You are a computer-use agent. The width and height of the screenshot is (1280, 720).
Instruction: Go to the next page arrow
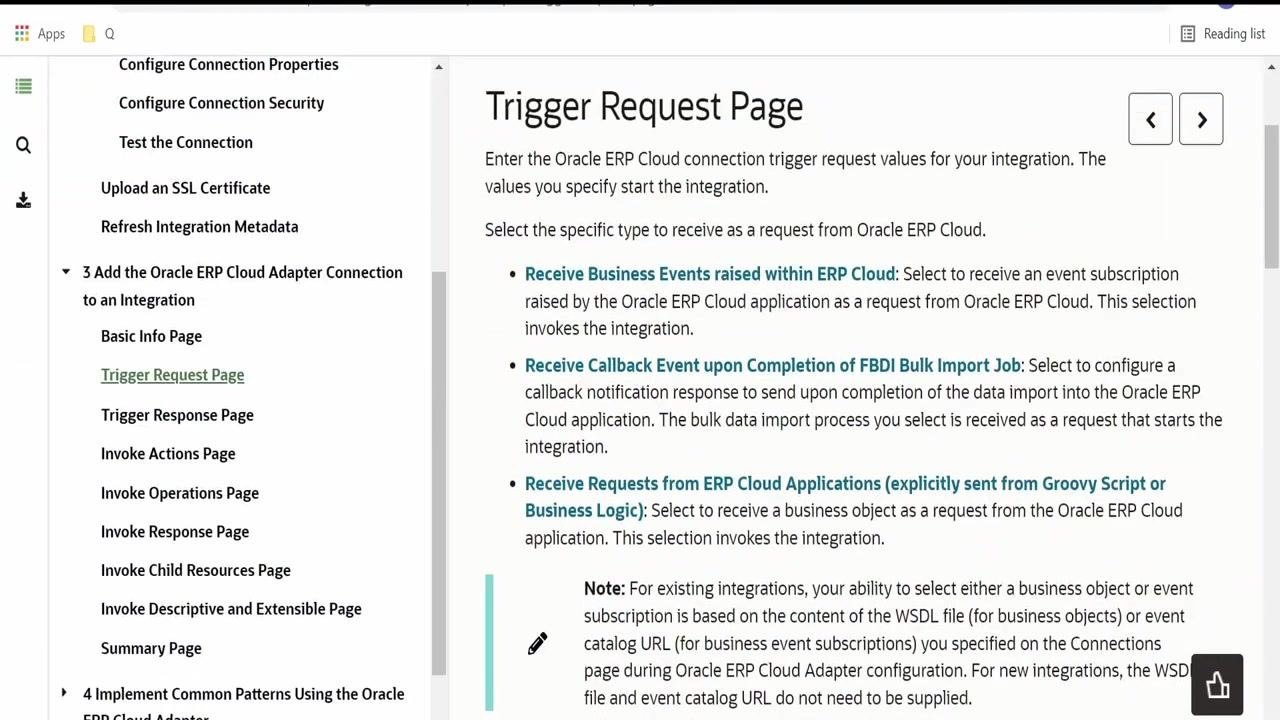click(1201, 120)
